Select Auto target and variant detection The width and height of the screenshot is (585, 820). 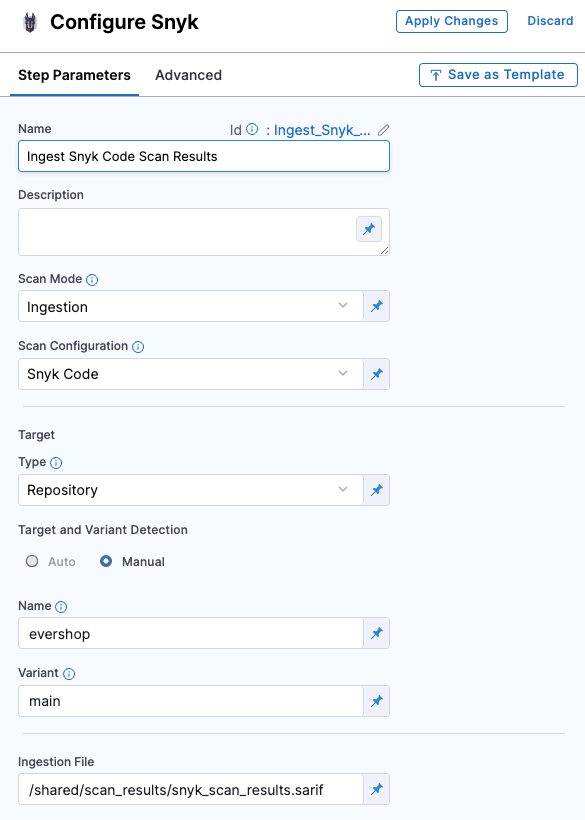pyautogui.click(x=32, y=561)
